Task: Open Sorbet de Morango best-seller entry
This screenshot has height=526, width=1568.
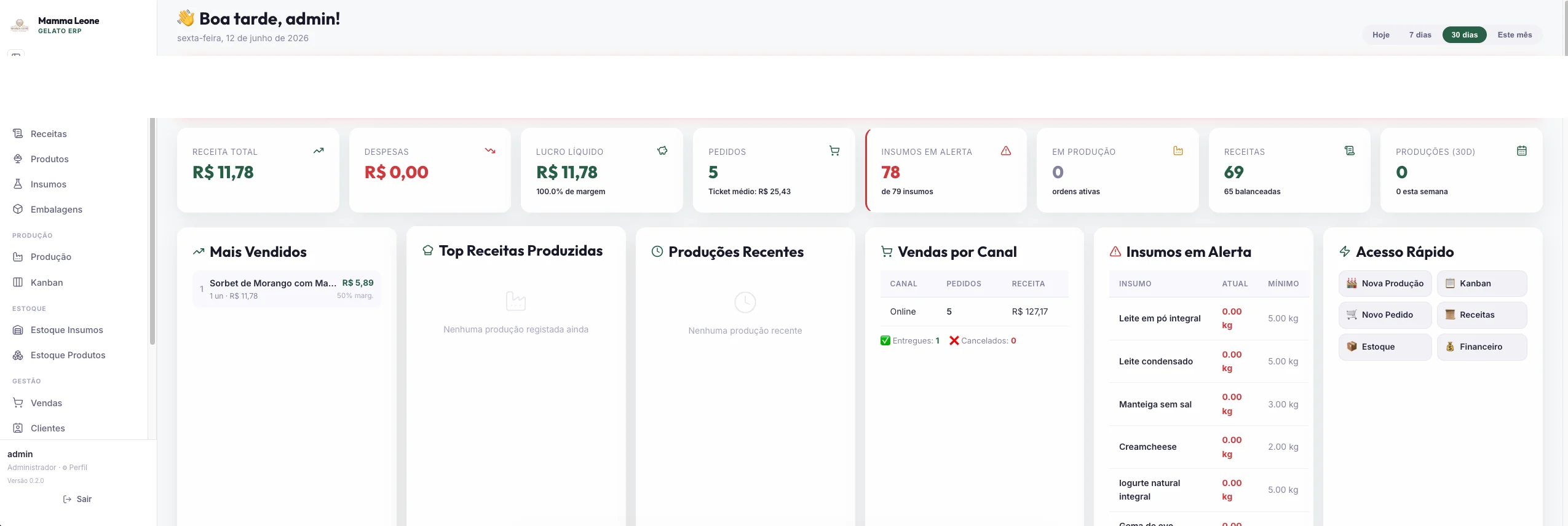Action: click(287, 289)
